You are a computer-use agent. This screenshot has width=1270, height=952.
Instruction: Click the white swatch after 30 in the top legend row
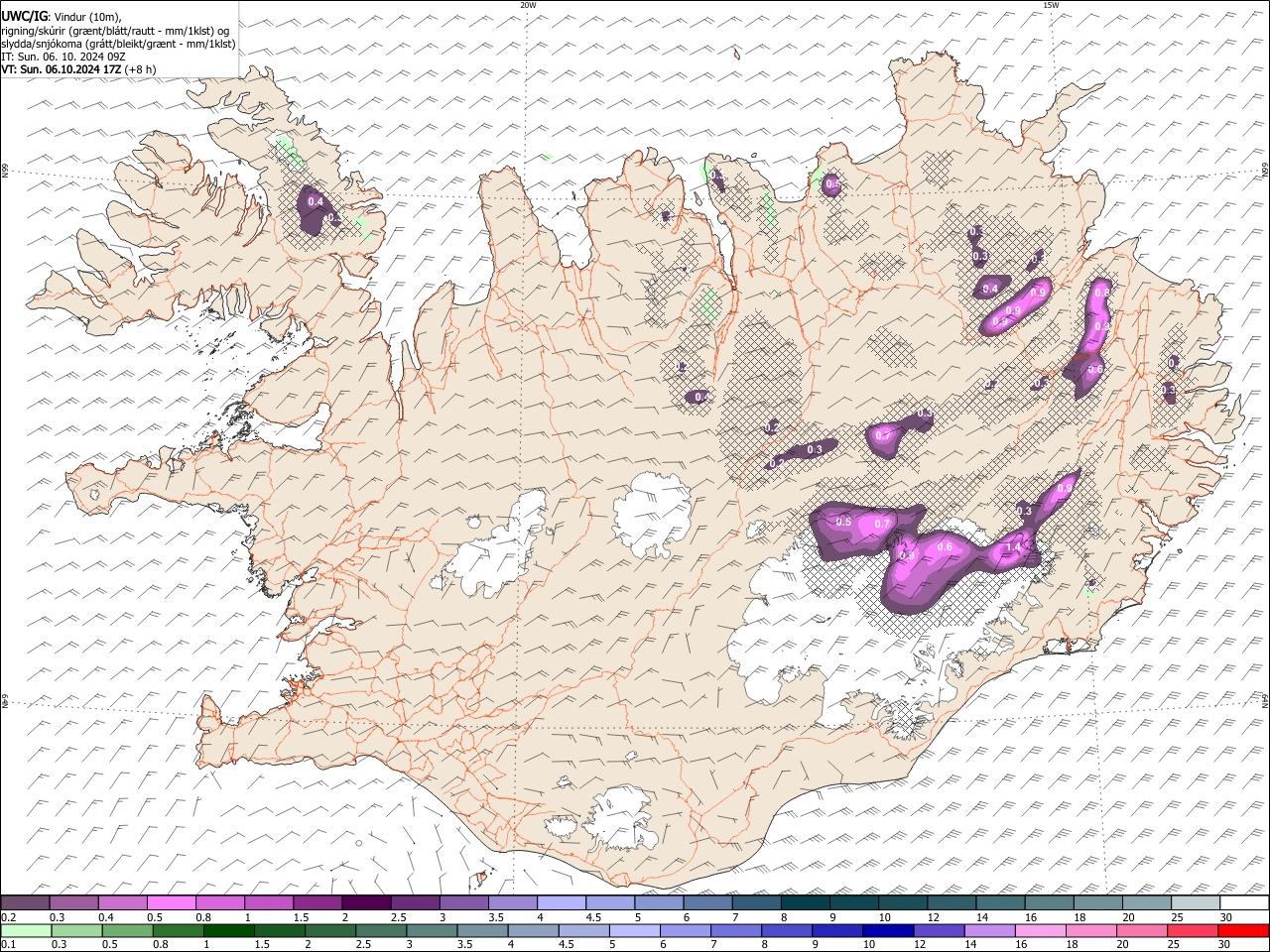[x=1244, y=903]
